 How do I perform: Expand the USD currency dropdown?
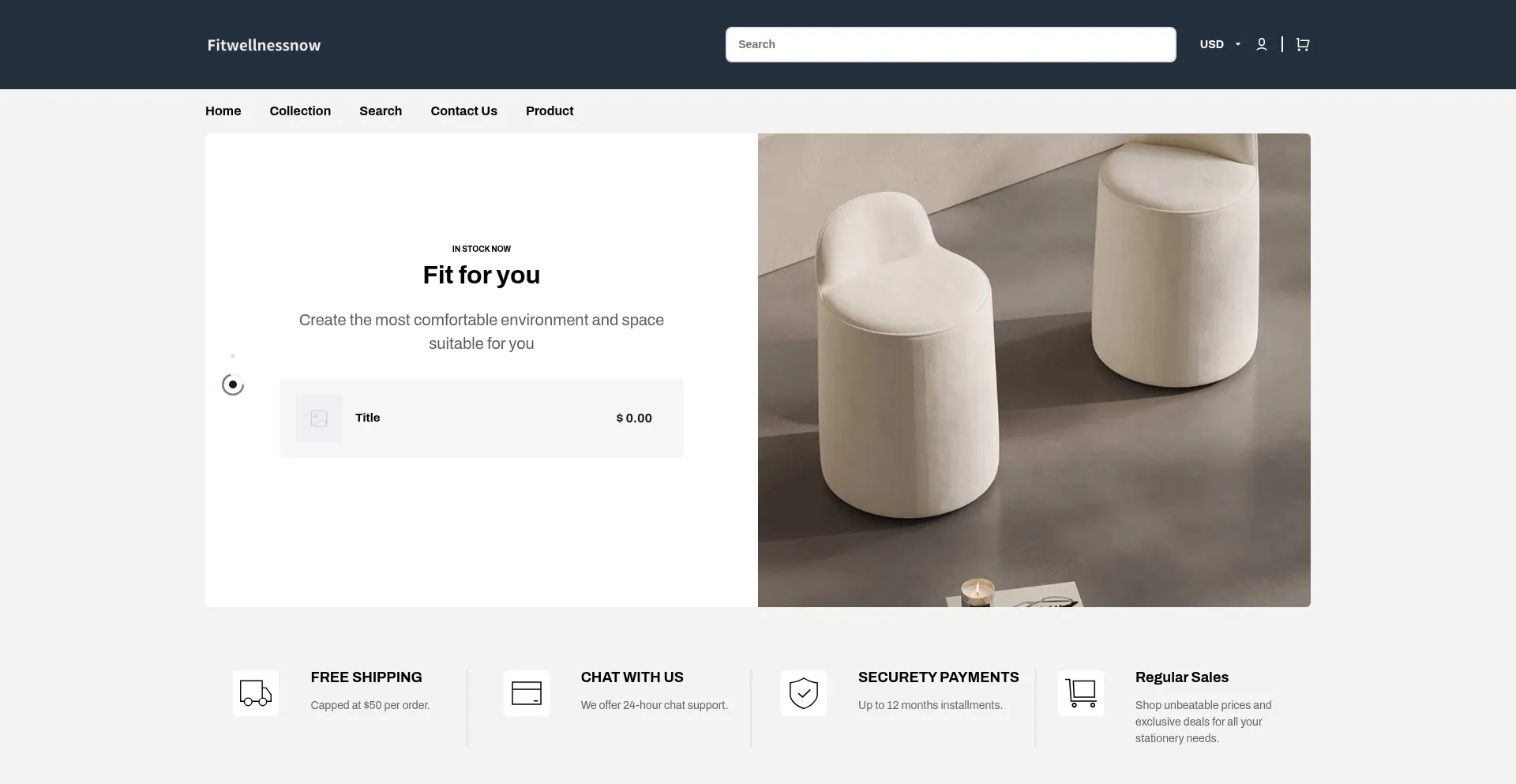[x=1220, y=44]
